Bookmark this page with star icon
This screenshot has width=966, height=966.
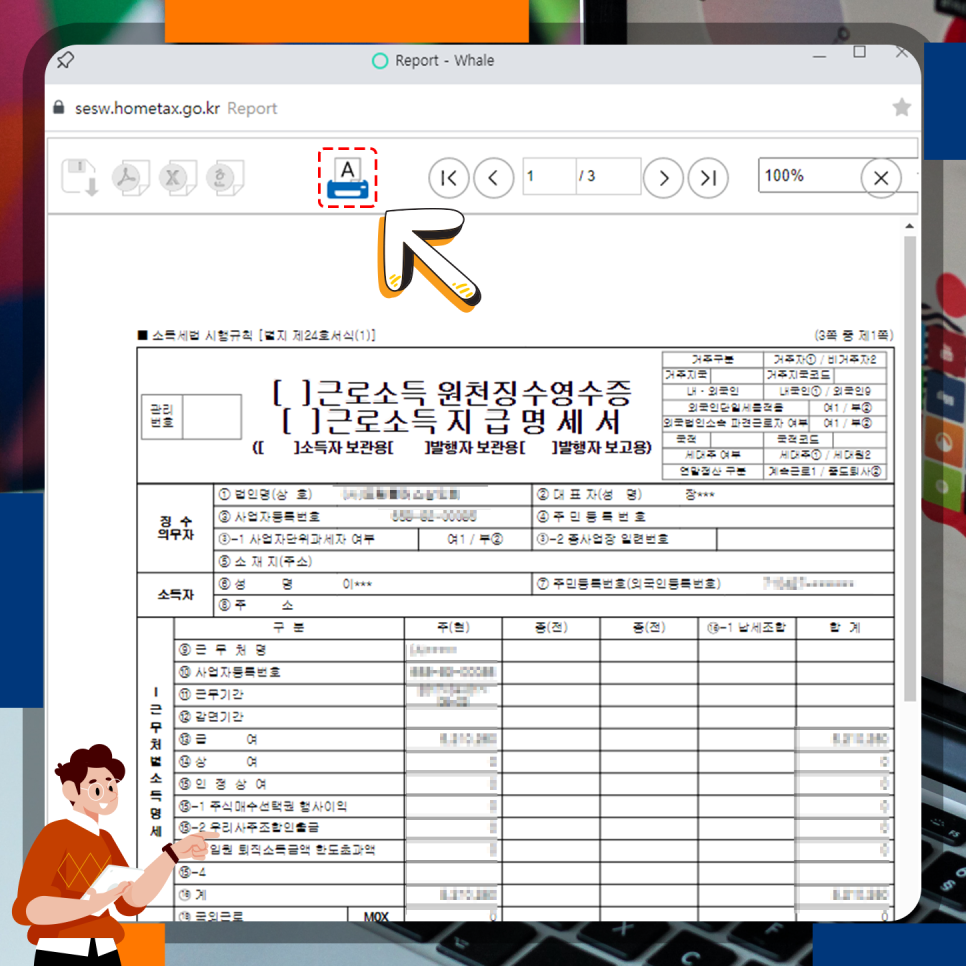point(901,107)
